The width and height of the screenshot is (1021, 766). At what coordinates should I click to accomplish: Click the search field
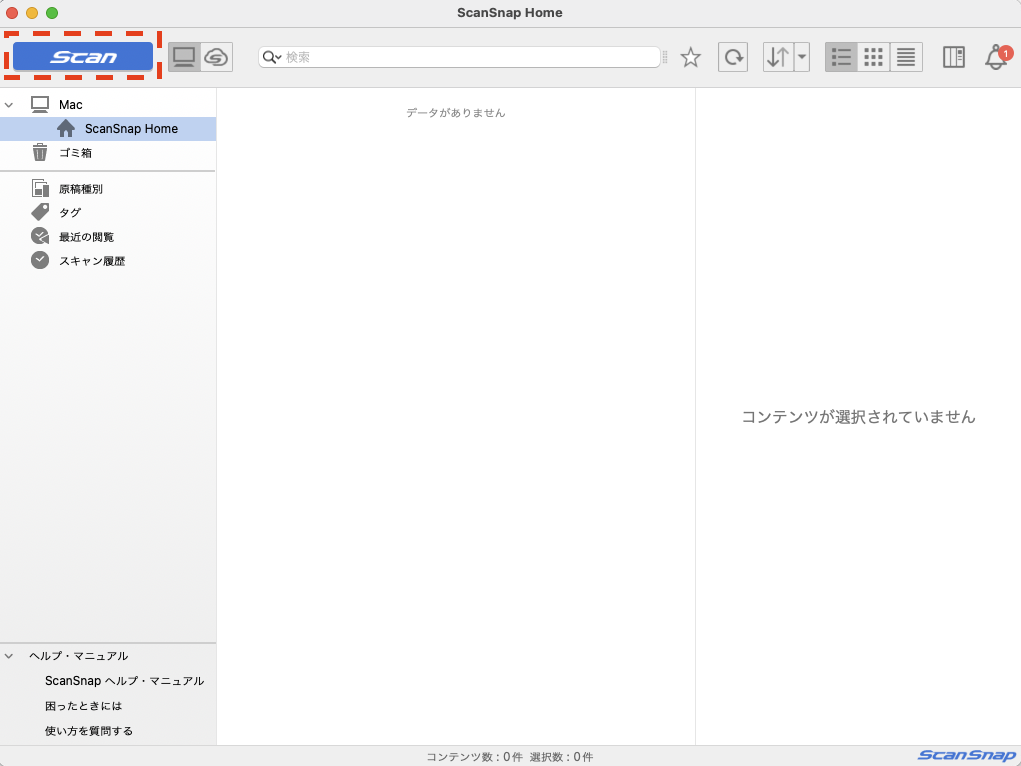pos(459,57)
